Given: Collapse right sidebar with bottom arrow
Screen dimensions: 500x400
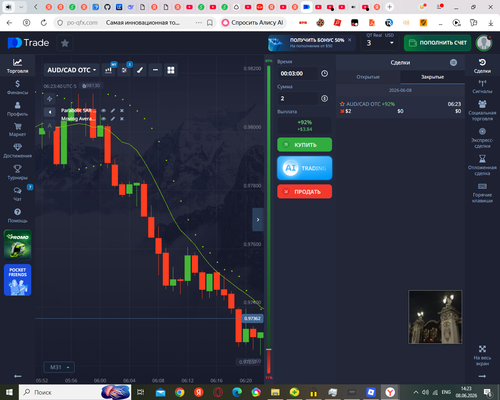Looking at the screenshot, I should 482,376.
